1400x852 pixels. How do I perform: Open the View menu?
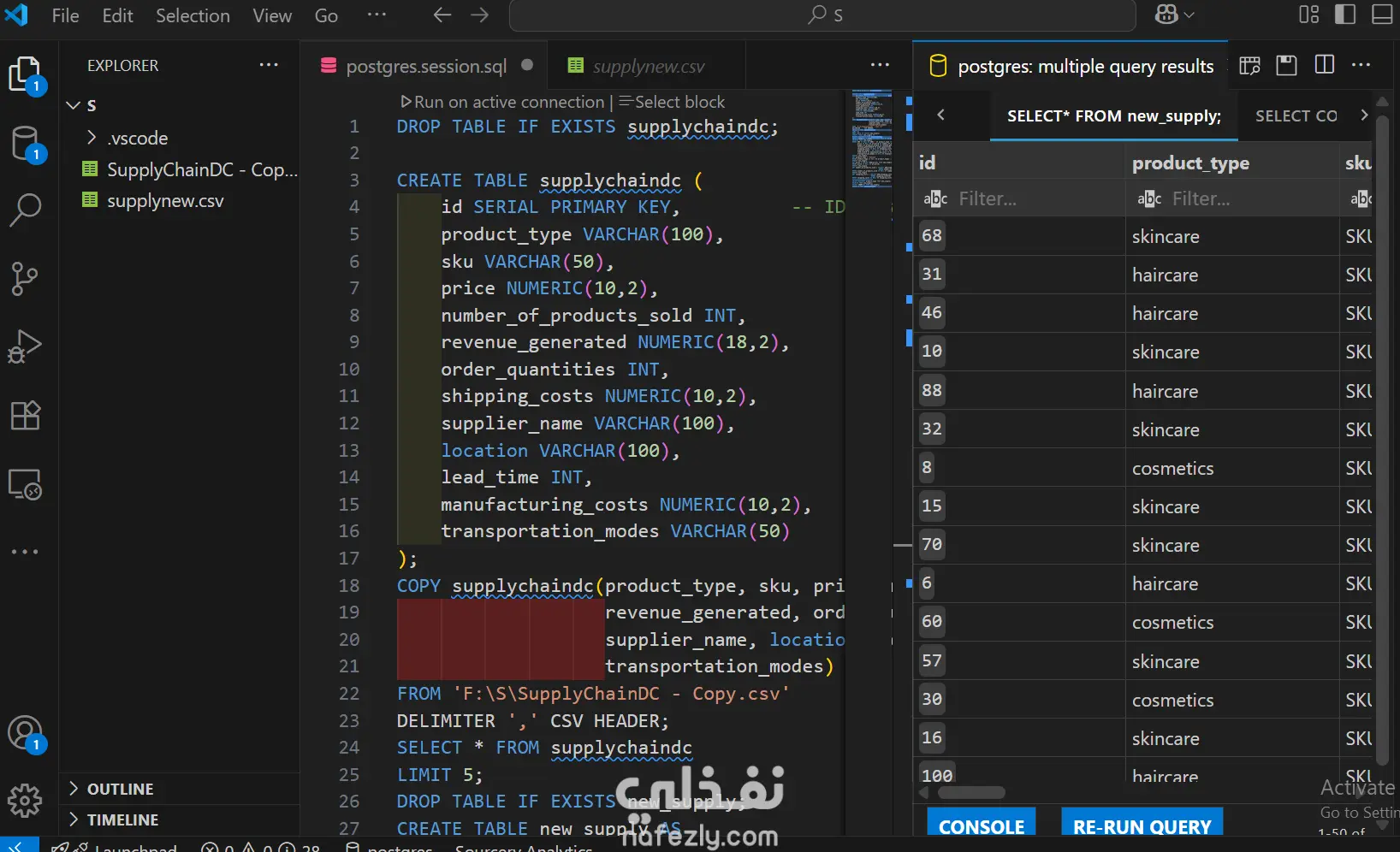pyautogui.click(x=271, y=15)
